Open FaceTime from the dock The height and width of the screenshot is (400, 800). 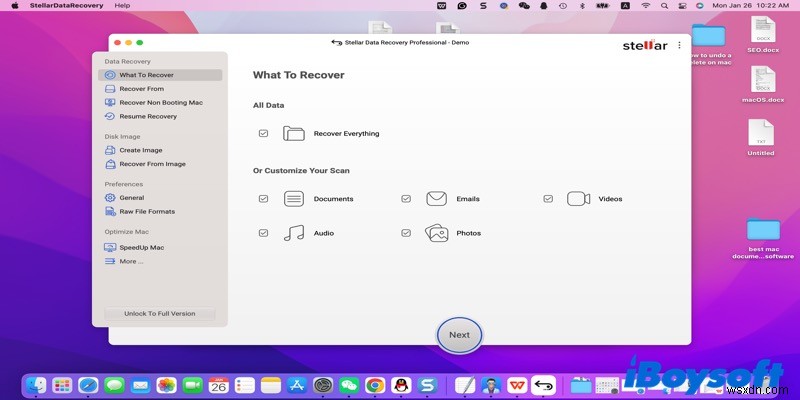(x=192, y=385)
